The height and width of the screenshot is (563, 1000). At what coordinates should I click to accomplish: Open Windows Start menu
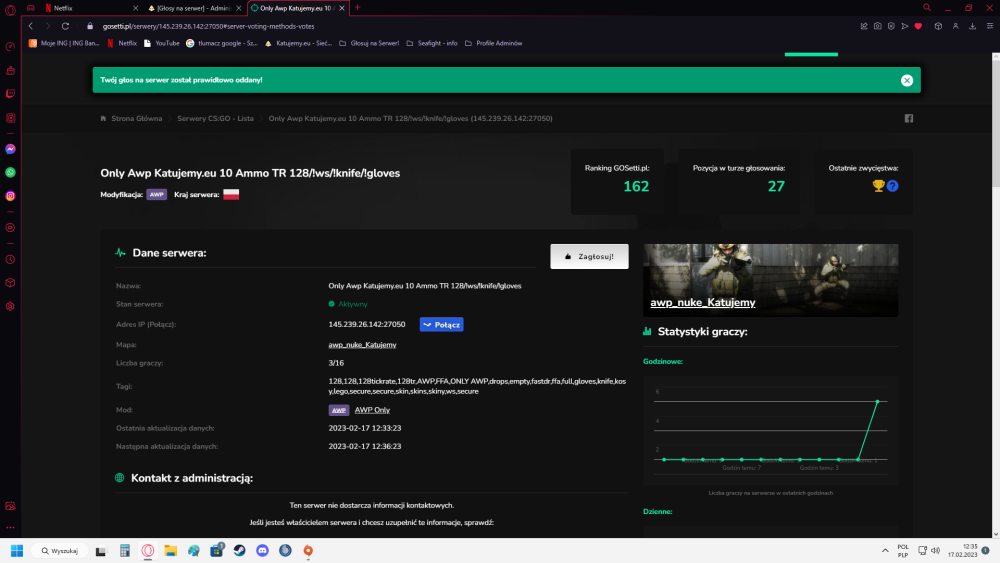[17, 550]
